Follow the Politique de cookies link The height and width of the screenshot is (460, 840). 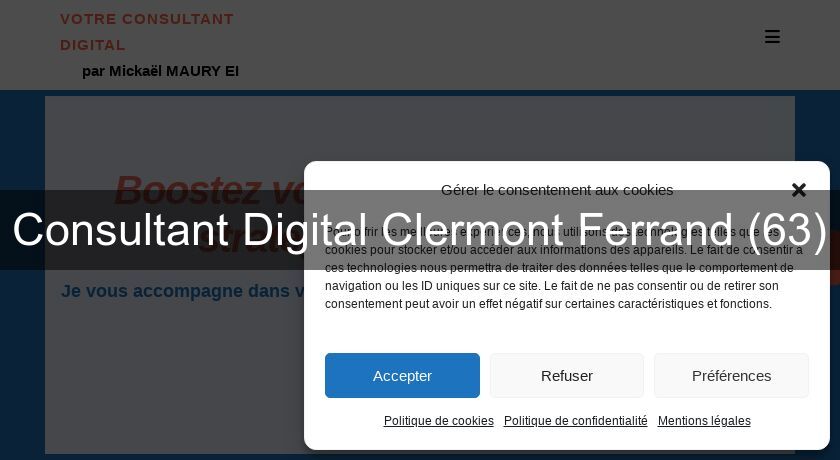pyautogui.click(x=439, y=421)
